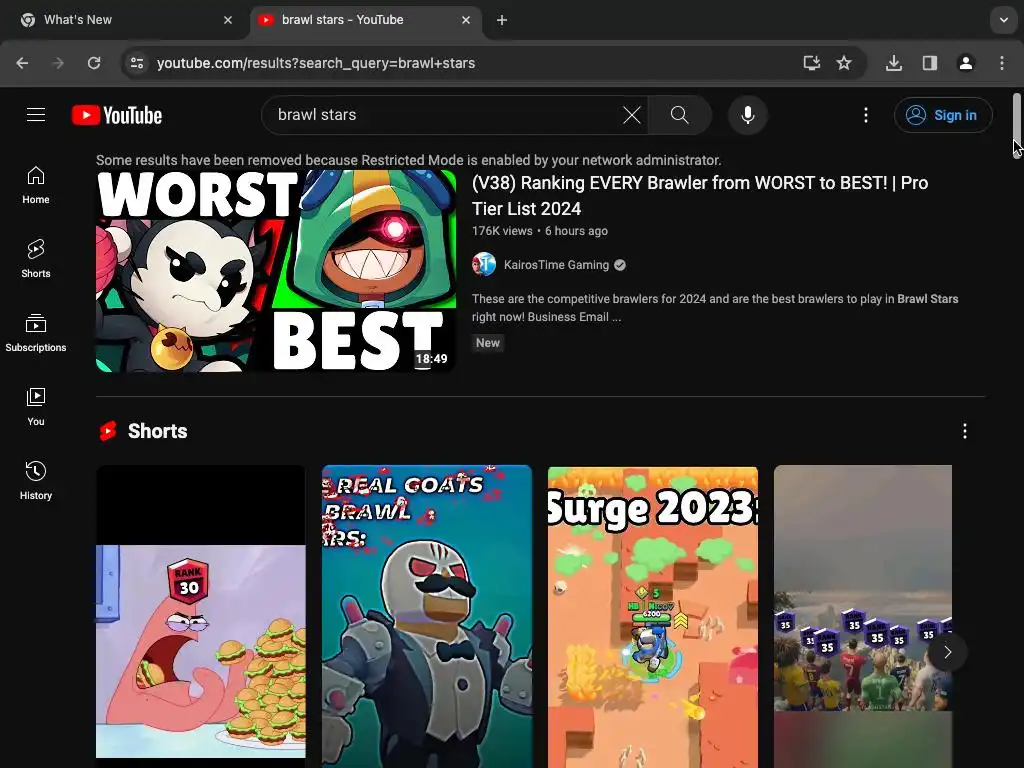The image size is (1024, 768).
Task: Open the WORST to BEST video thumbnail
Action: coord(276,271)
